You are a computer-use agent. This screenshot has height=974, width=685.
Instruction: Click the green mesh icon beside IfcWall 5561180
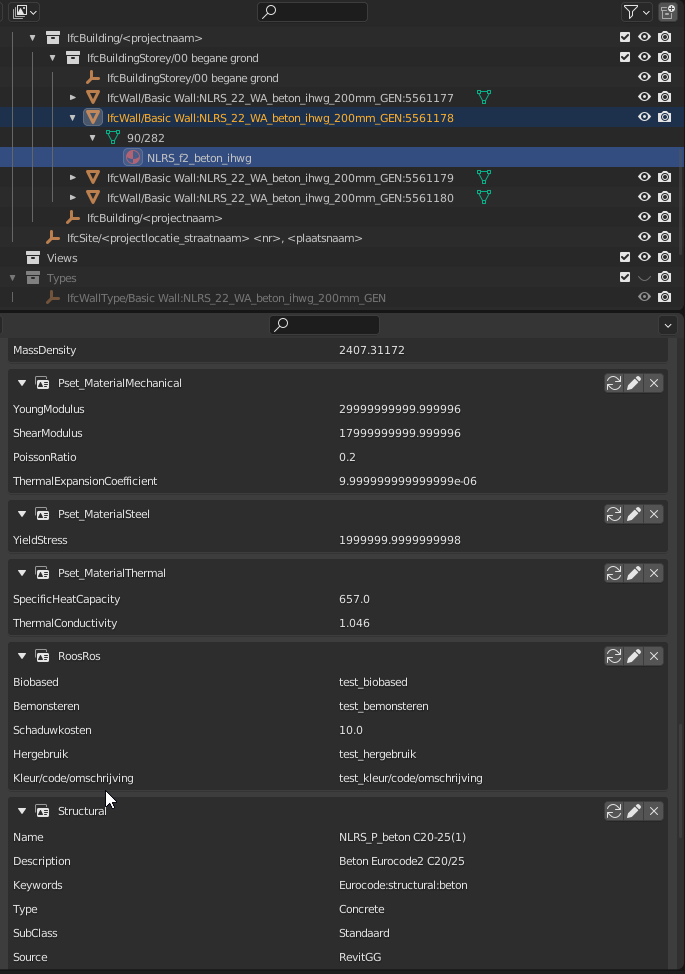pyautogui.click(x=486, y=197)
